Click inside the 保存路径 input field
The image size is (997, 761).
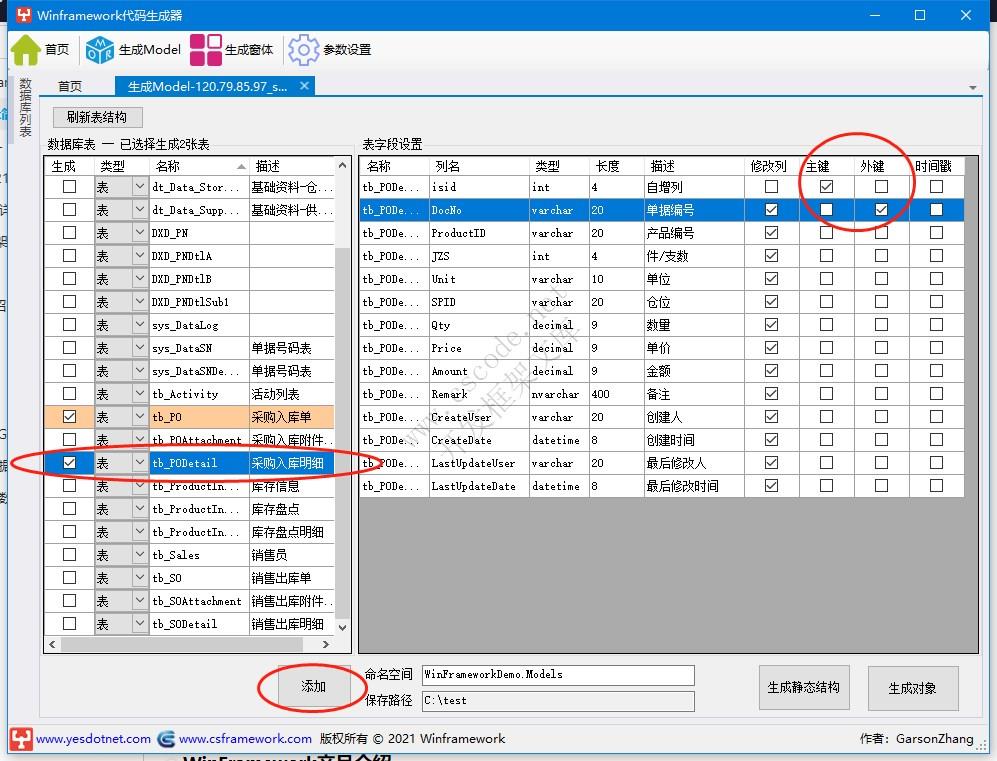point(558,701)
